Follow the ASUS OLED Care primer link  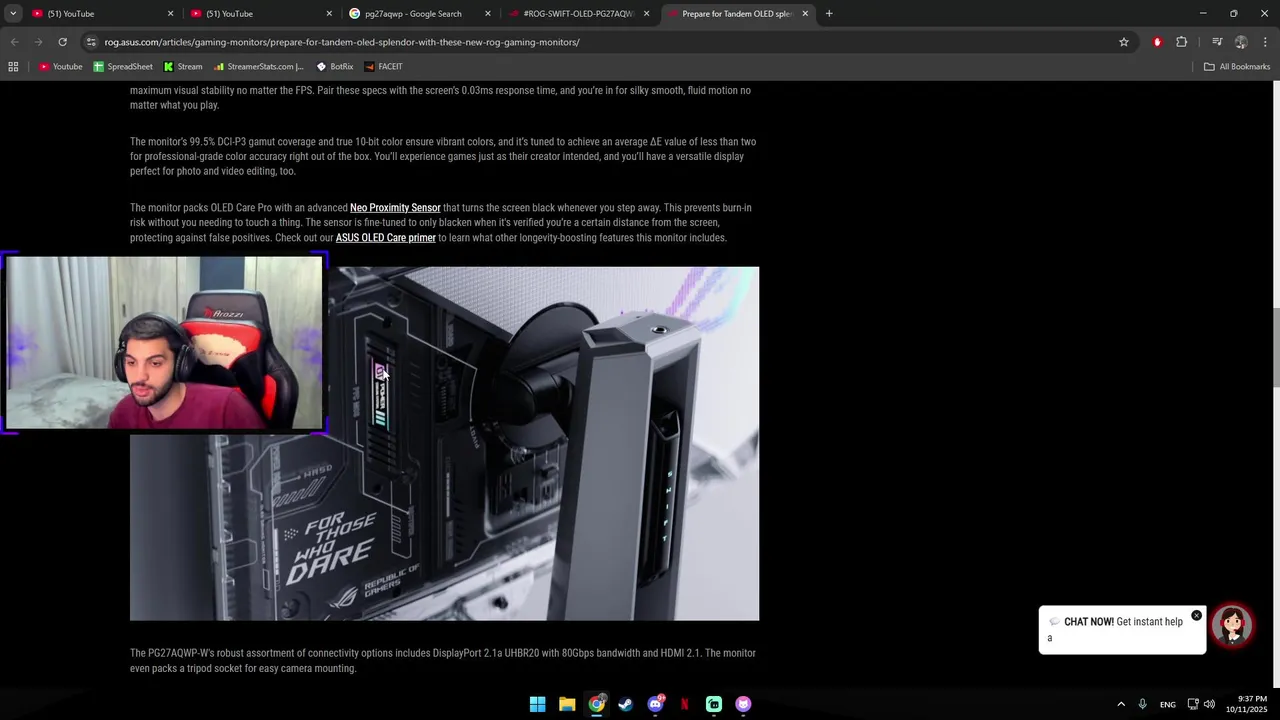tap(386, 238)
